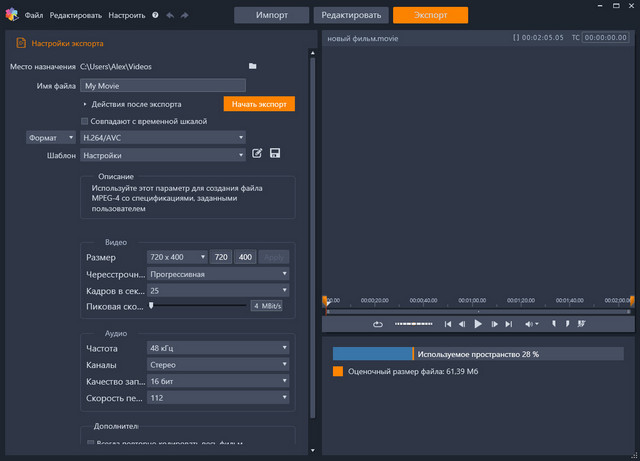Open the audio frequency 48 кГц dropdown

(x=218, y=348)
